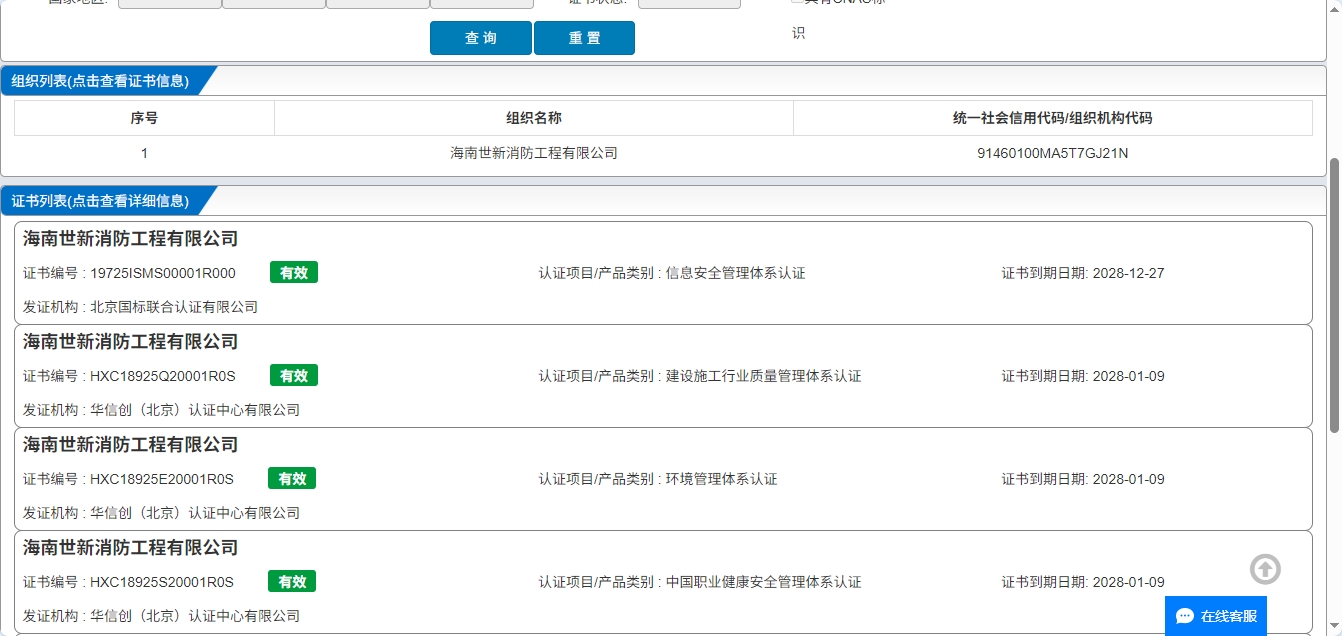Click expiry date 2028-01-09 of occupational health certificate

(1129, 582)
